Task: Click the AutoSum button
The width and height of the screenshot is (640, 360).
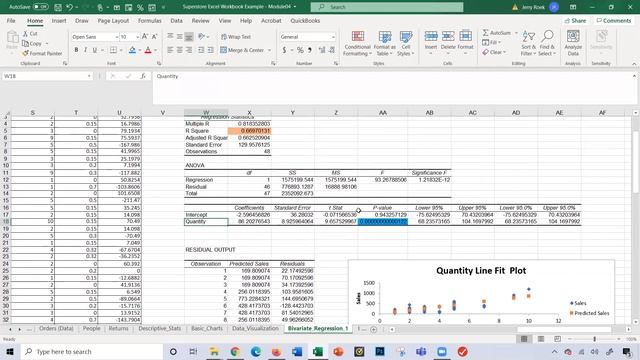Action: pos(497,33)
